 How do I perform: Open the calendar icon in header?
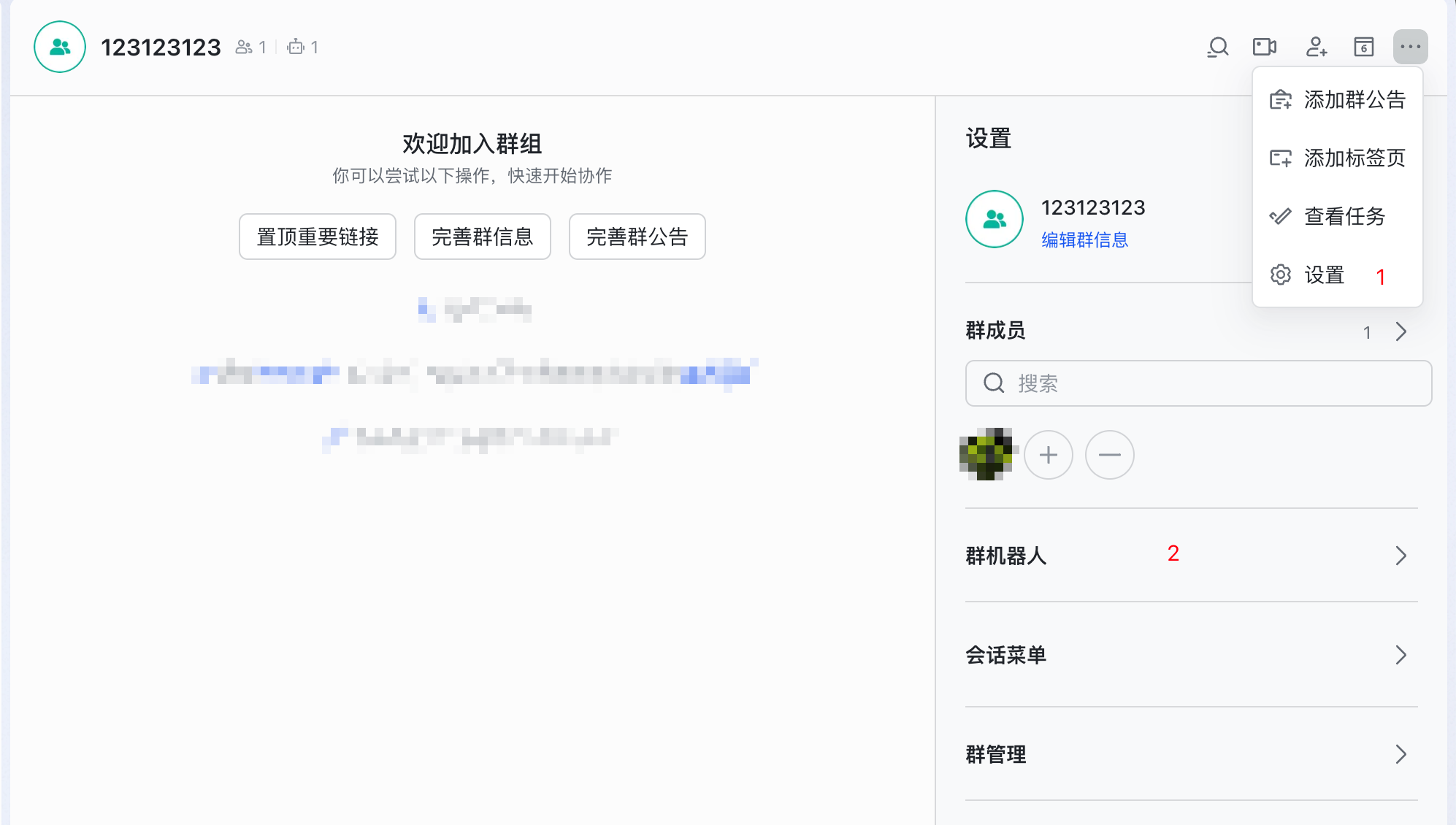pos(1363,47)
